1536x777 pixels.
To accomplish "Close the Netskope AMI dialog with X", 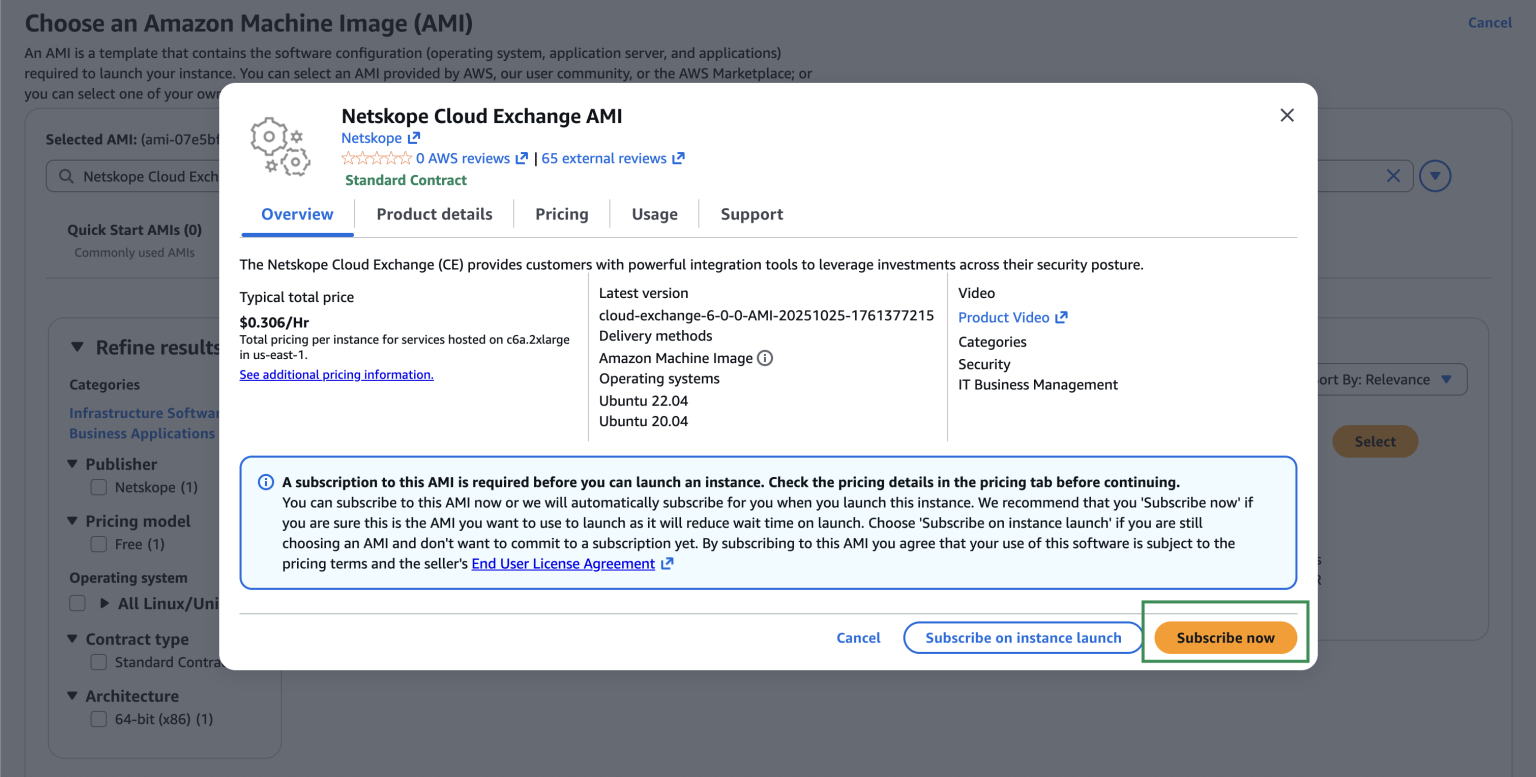I will 1287,116.
